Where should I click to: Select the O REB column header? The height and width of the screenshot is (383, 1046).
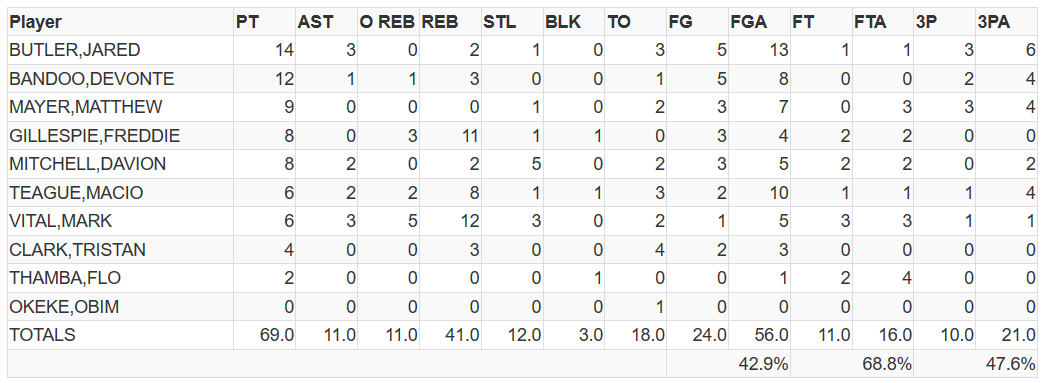point(388,22)
